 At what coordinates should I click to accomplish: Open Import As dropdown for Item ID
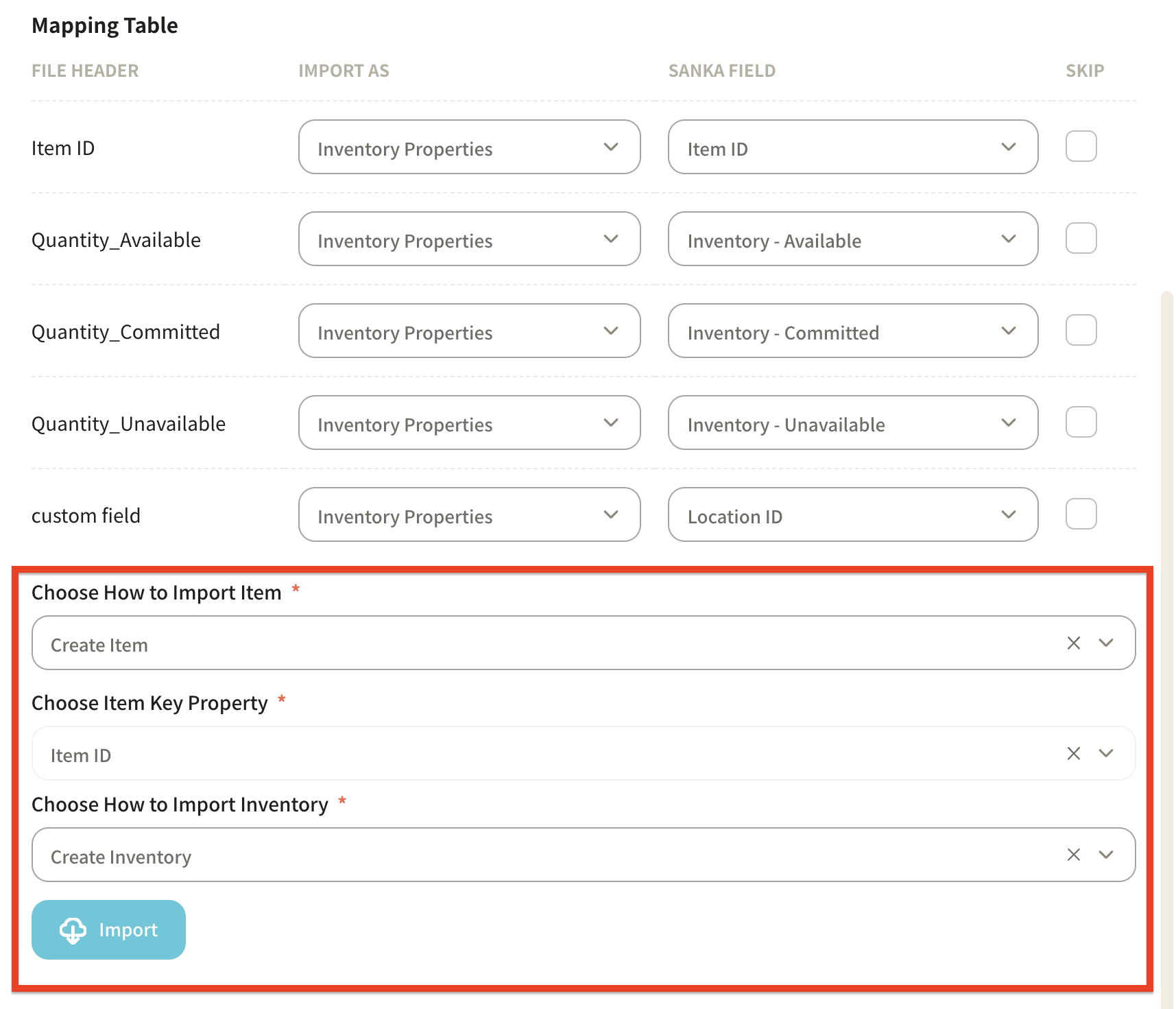click(x=469, y=147)
